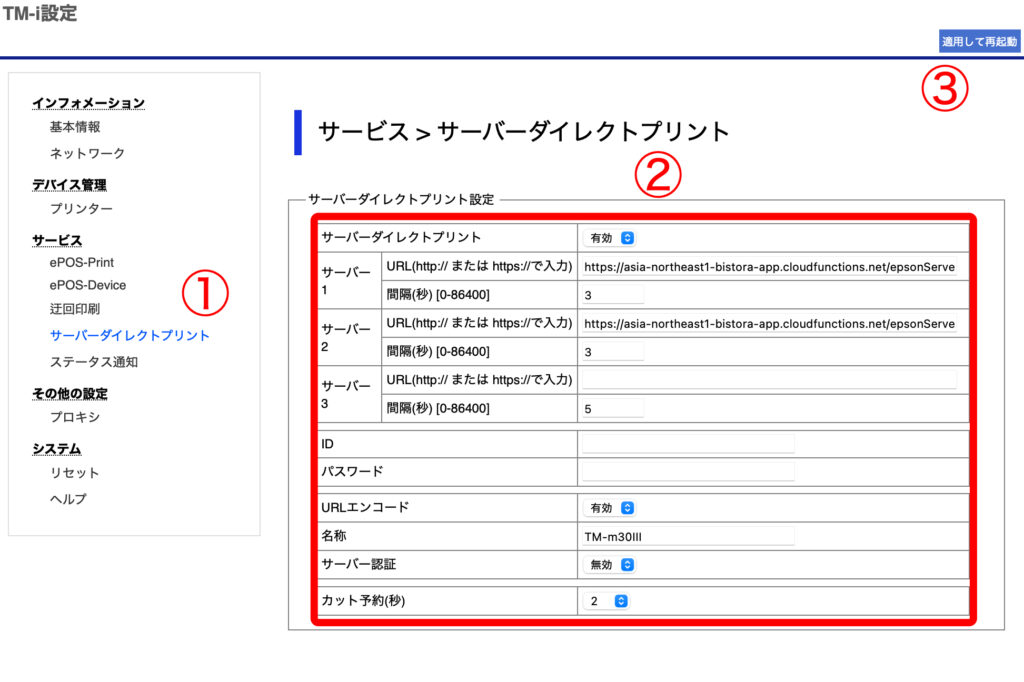Click the 適用して再起動 button
Screen dimensions: 1024x682
click(979, 42)
